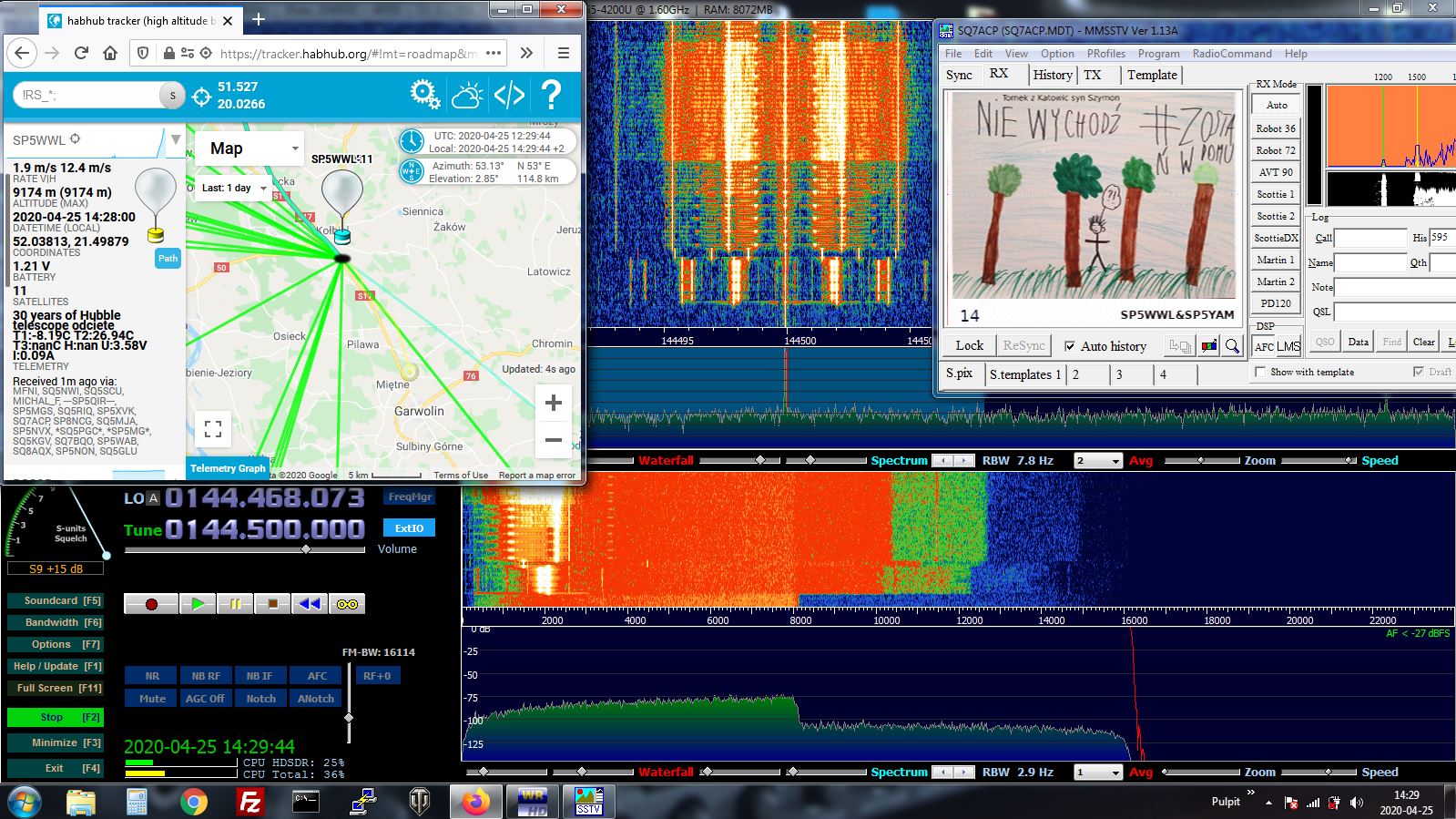Toggle the Notch filter button

pos(260,699)
